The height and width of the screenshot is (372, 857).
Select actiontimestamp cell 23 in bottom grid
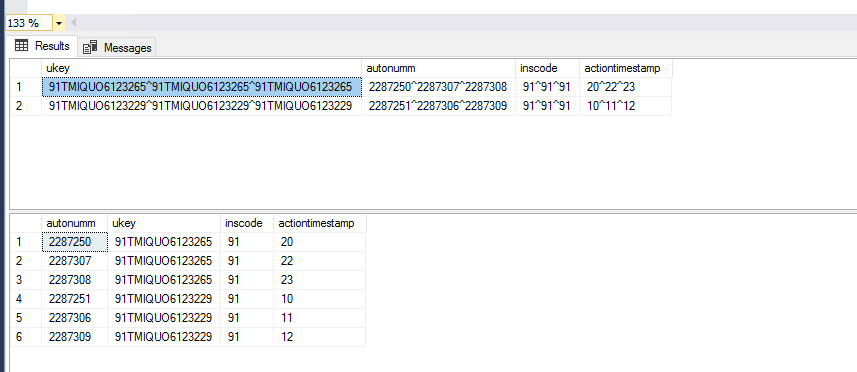coord(320,280)
